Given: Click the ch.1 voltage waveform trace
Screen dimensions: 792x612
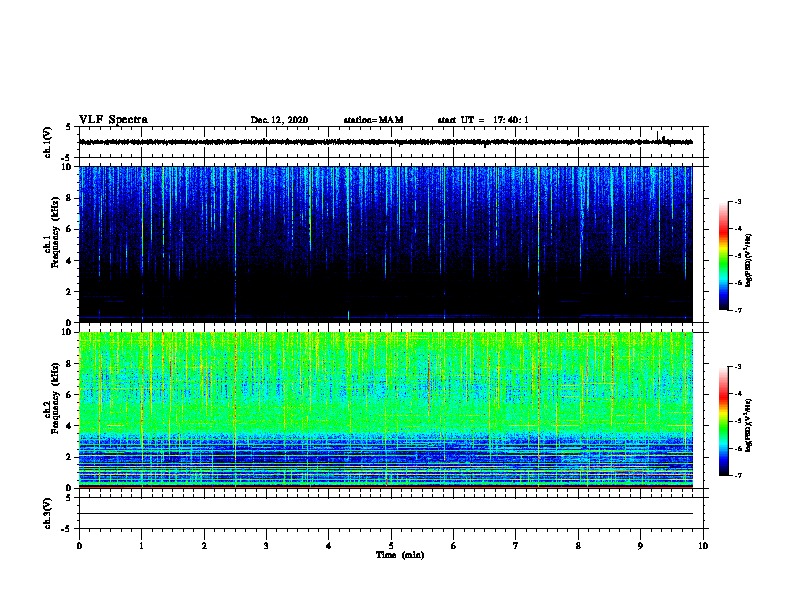Looking at the screenshot, I should (386, 142).
